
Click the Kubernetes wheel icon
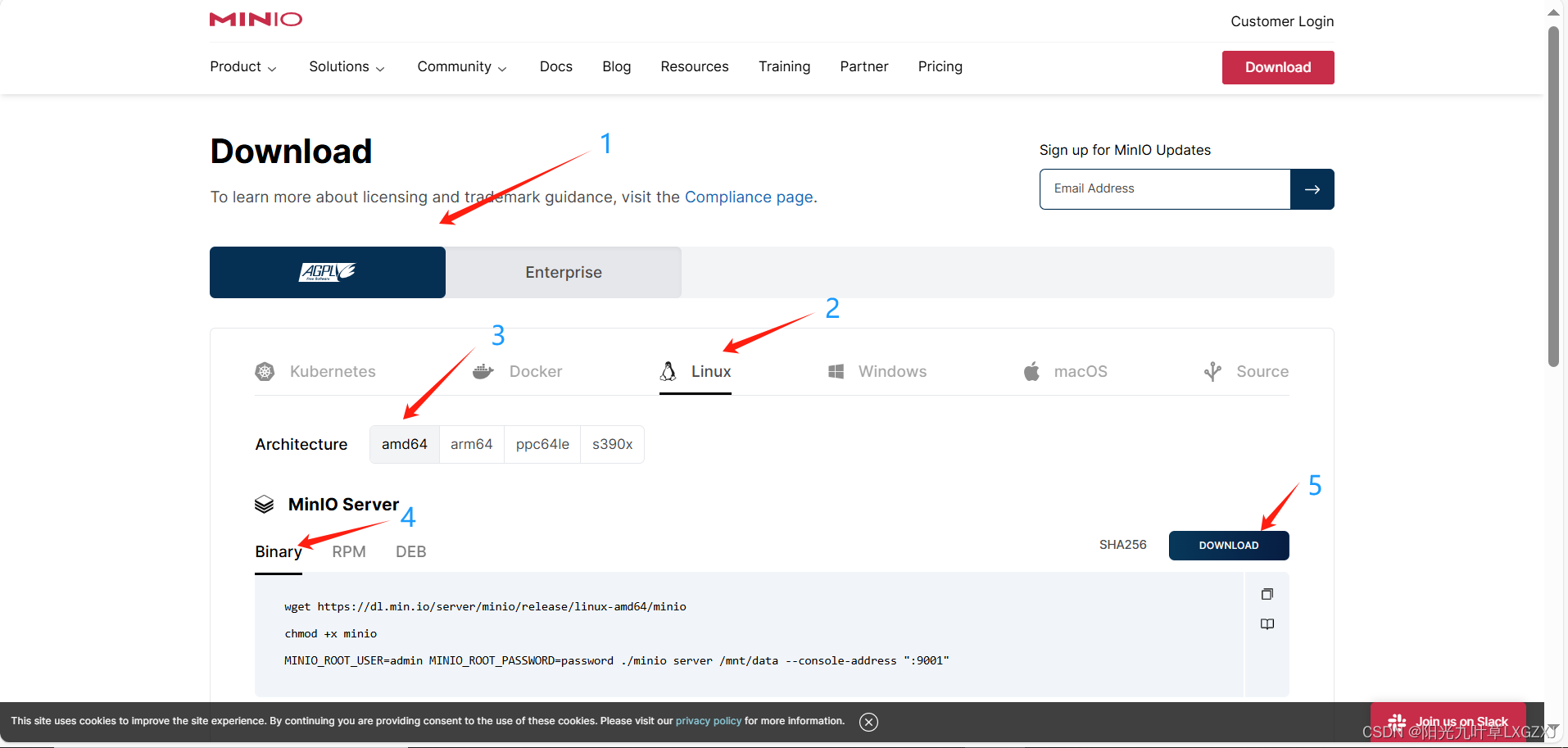(x=265, y=372)
